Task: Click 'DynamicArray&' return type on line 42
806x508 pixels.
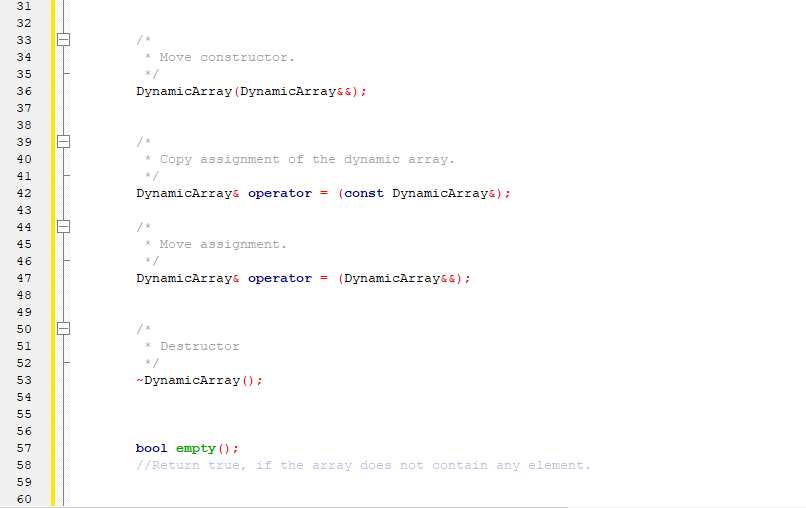Action: click(x=188, y=193)
